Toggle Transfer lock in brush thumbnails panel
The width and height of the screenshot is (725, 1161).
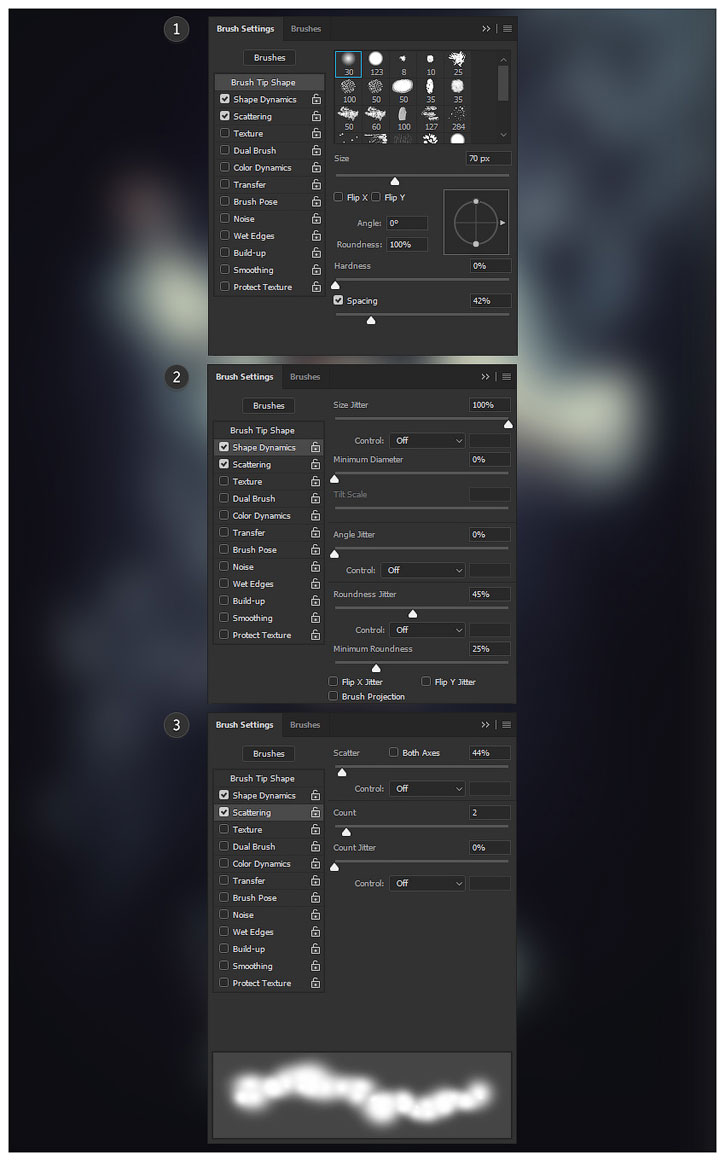(x=316, y=184)
